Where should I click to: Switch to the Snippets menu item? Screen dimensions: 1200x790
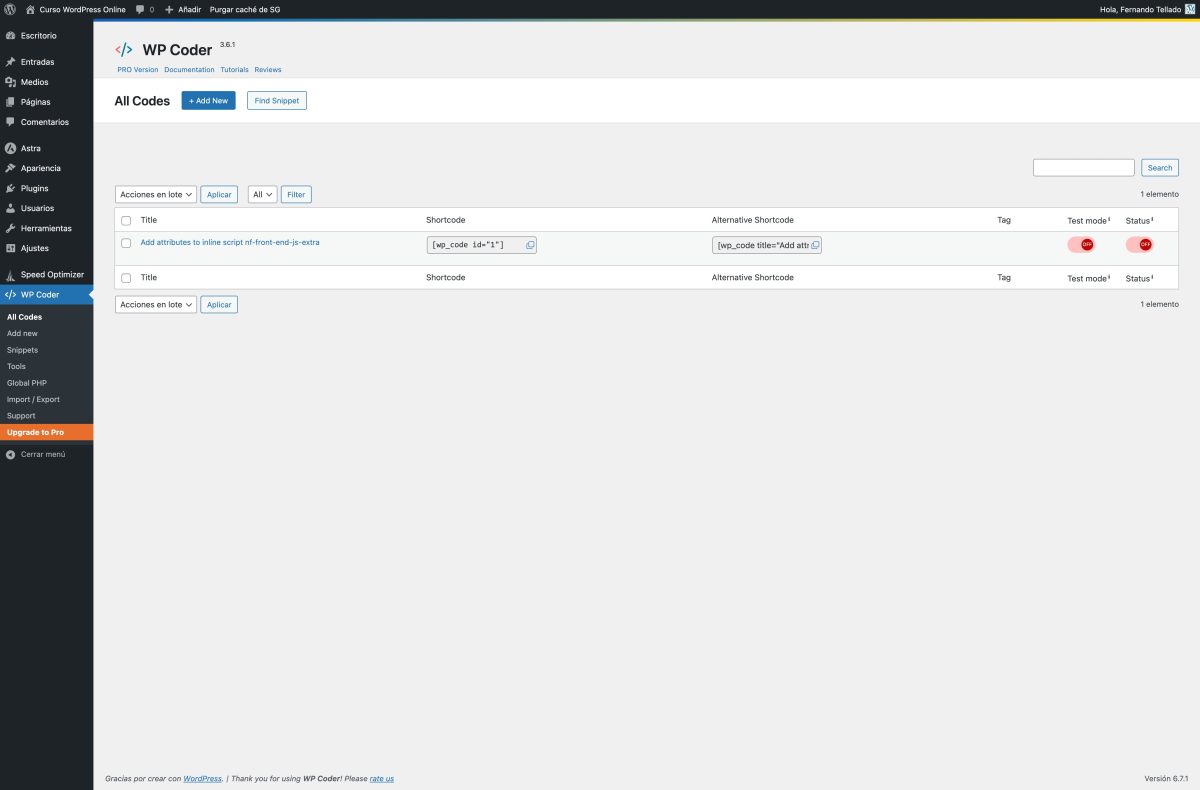pyautogui.click(x=21, y=349)
